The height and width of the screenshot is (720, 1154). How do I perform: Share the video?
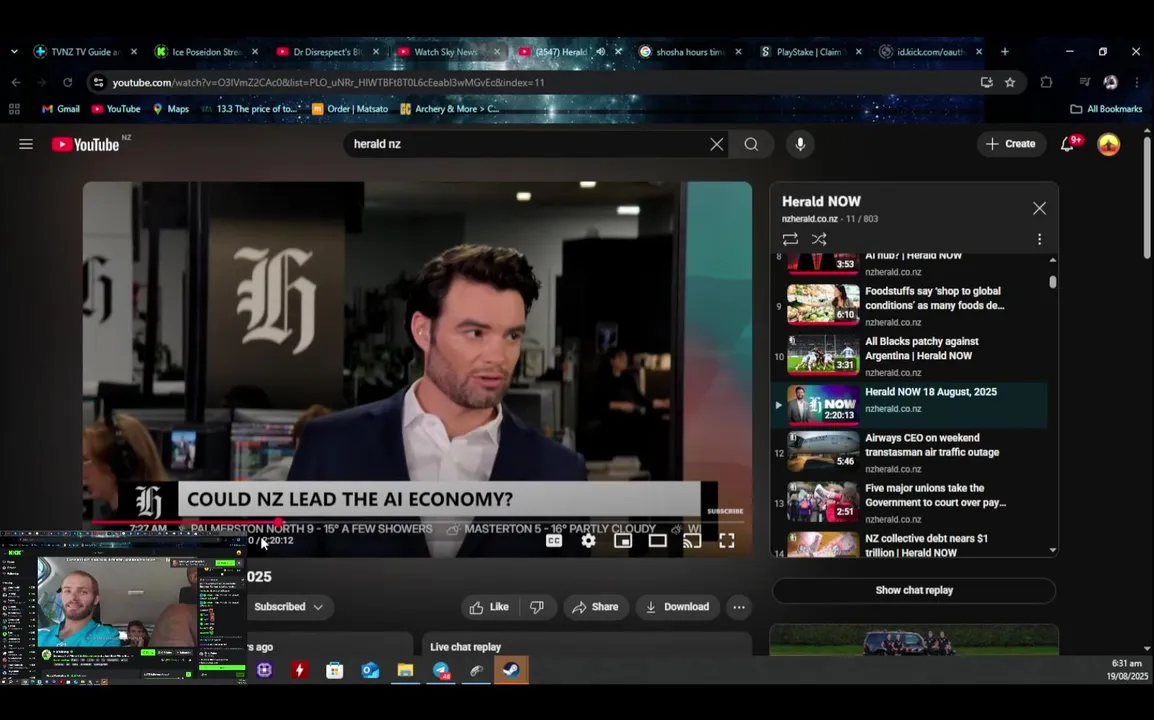[x=596, y=607]
